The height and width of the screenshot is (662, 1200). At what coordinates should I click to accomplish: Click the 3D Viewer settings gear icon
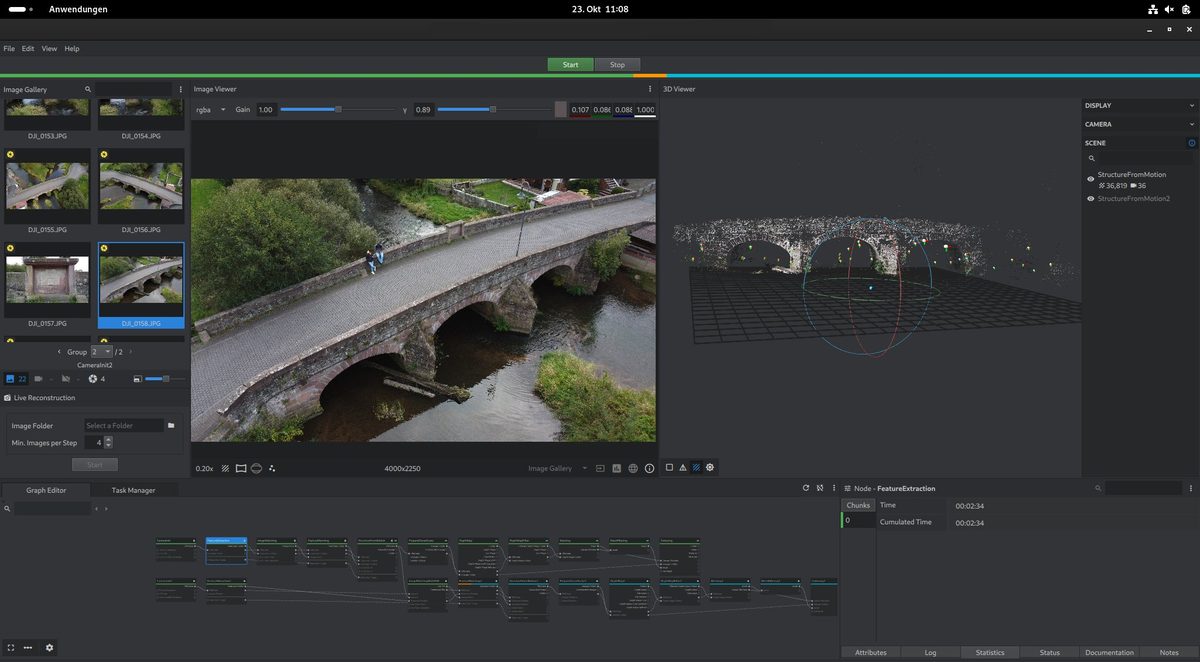710,467
